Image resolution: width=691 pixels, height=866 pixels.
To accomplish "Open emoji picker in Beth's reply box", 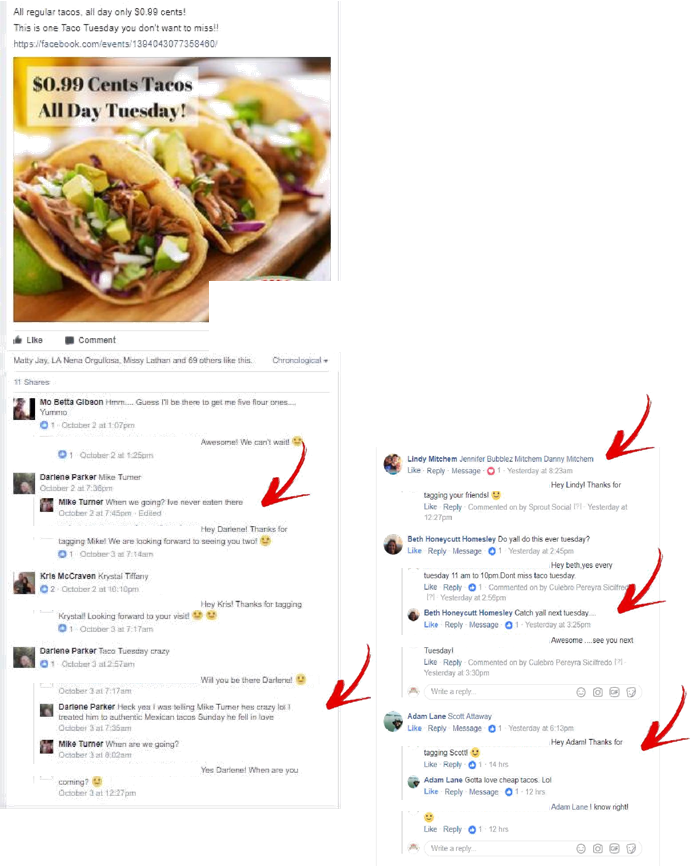I will [x=581, y=692].
